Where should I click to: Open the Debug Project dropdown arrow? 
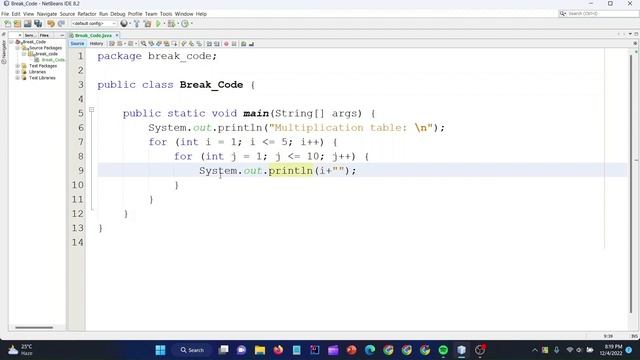coord(178,24)
